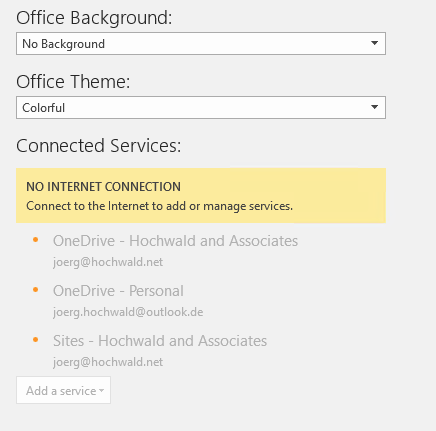
Task: Click the Connected Services heading
Action: 99,146
